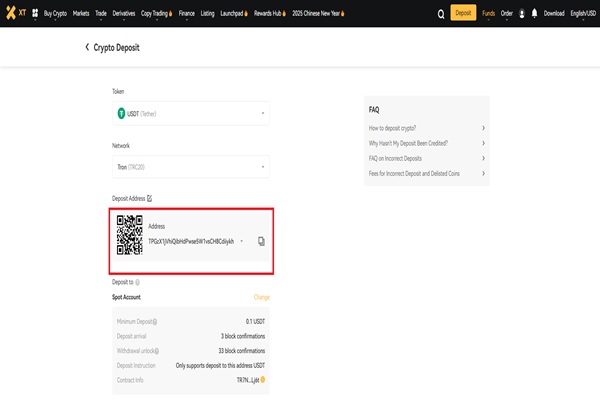Click the Withdrawal unlock info icon
The height and width of the screenshot is (400, 600).
pos(157,351)
